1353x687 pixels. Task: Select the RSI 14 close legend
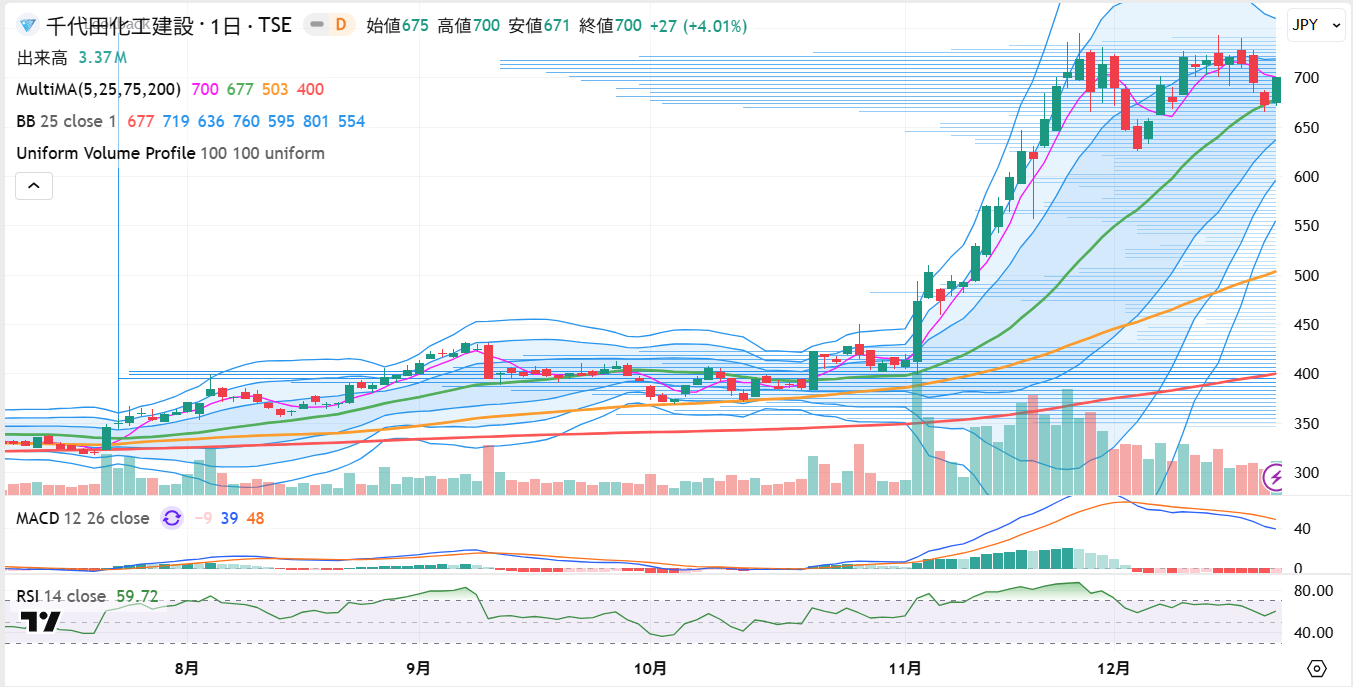coord(61,596)
